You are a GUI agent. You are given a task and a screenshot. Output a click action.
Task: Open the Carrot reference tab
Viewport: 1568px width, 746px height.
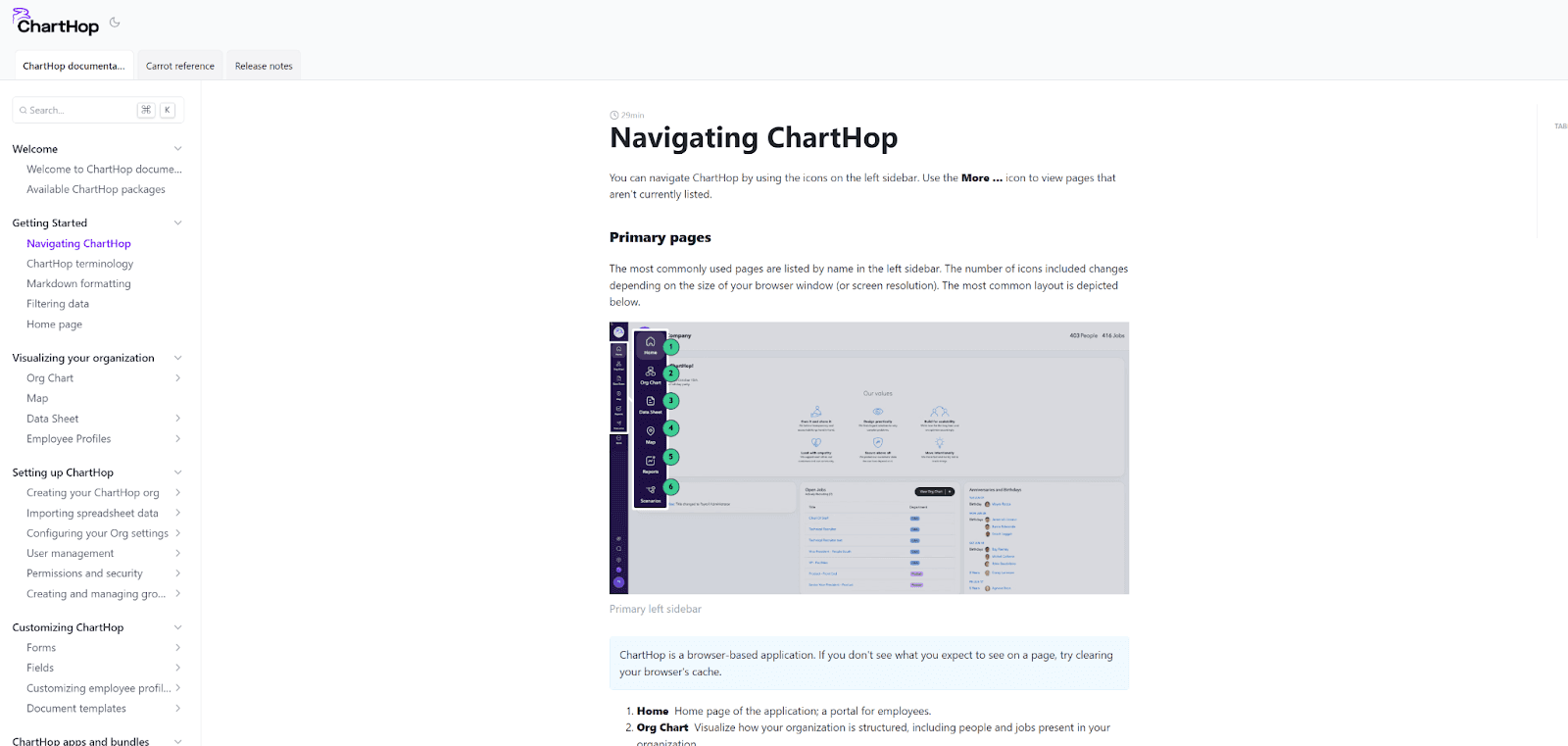pos(180,66)
